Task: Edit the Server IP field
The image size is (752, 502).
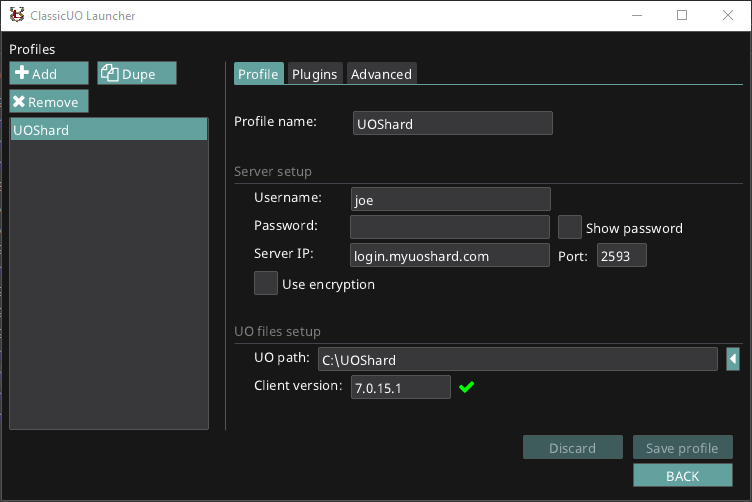Action: coord(450,255)
